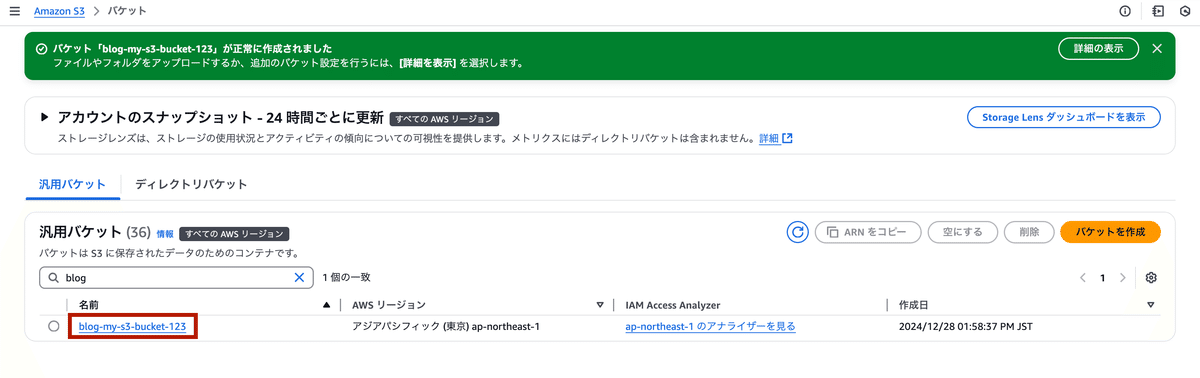The image size is (1200, 378).
Task: Go to previous page arrow
Action: point(1082,277)
